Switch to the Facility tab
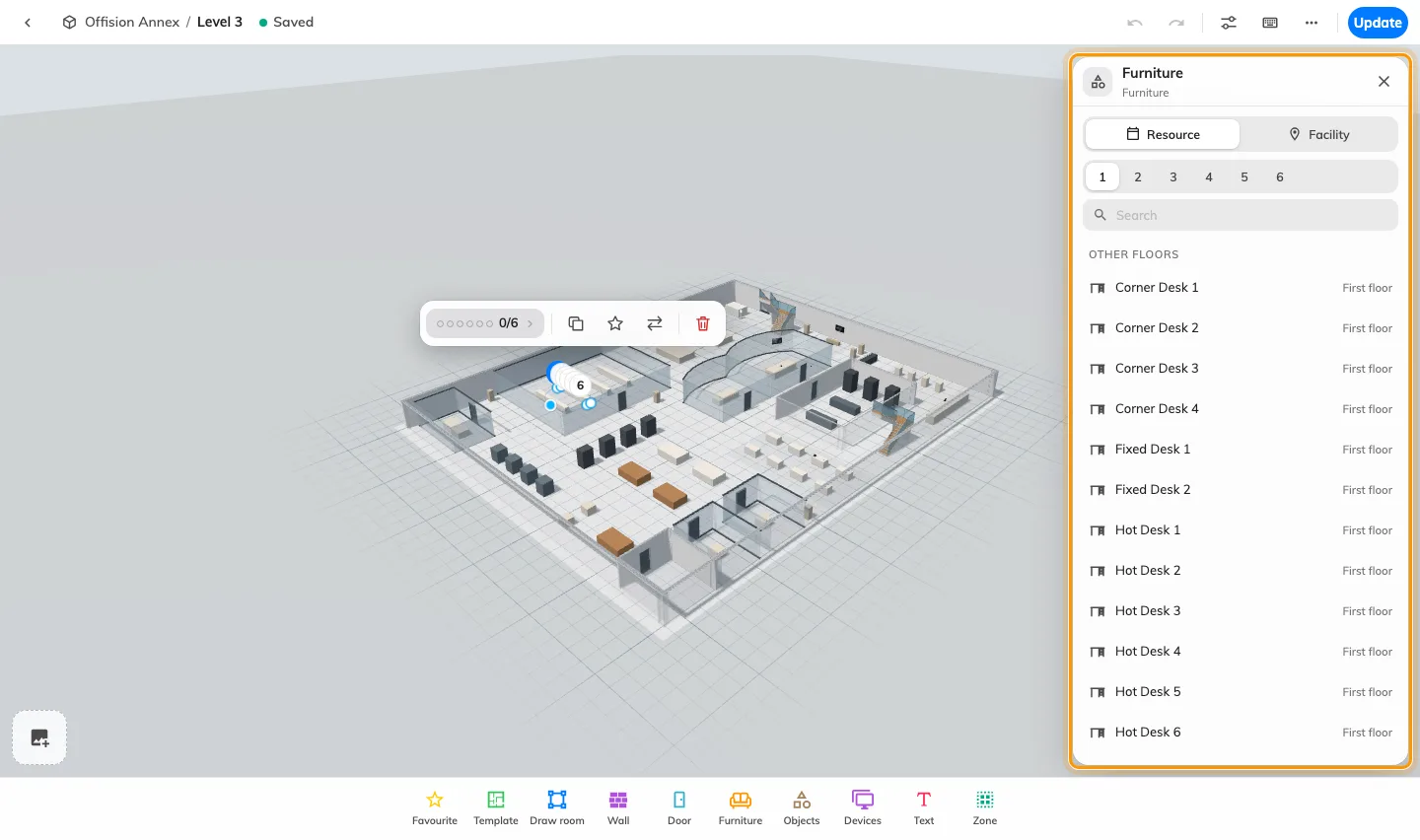The image size is (1420, 840). pyautogui.click(x=1318, y=134)
